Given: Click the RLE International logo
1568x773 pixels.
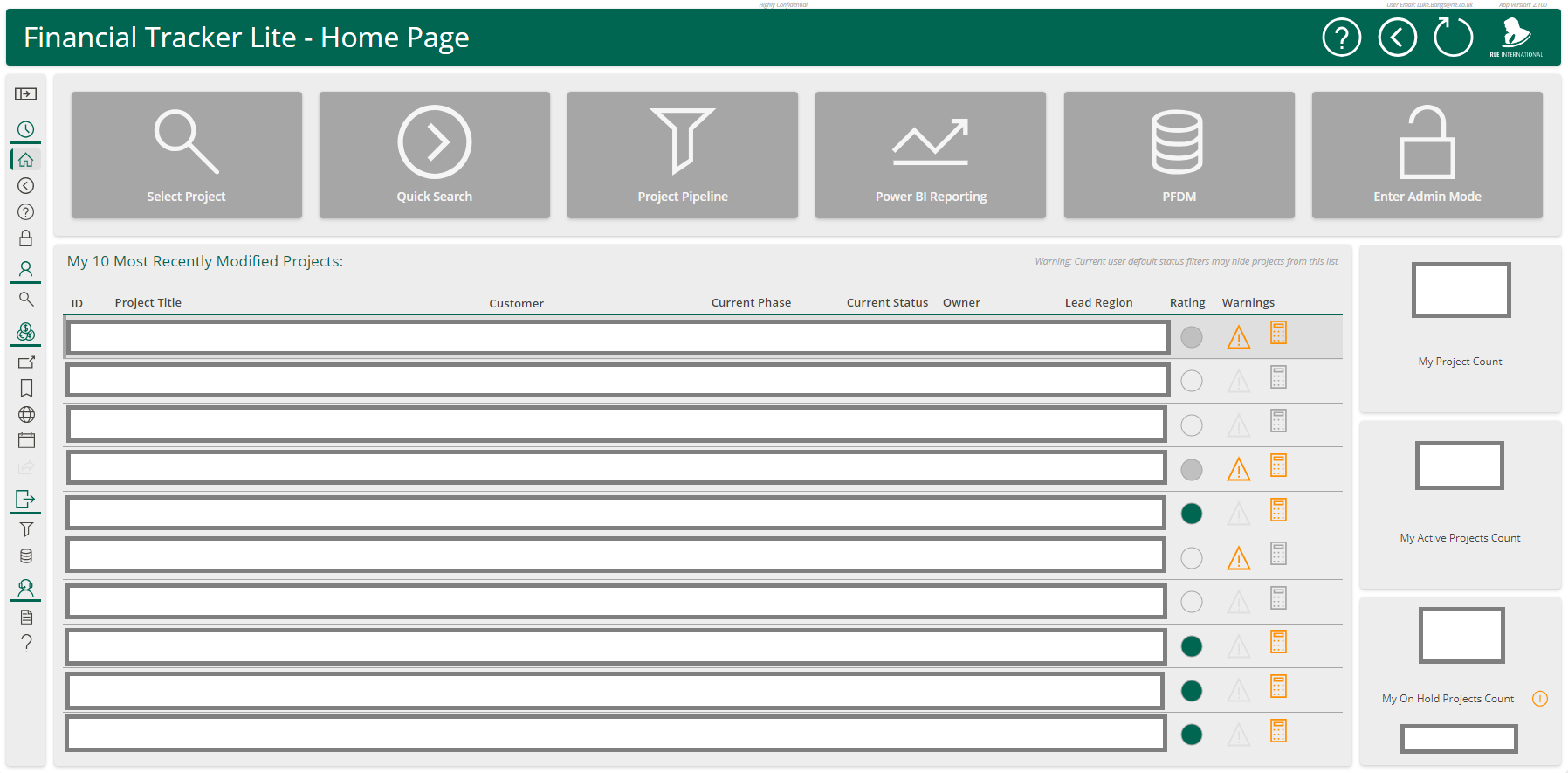Looking at the screenshot, I should click(1516, 38).
